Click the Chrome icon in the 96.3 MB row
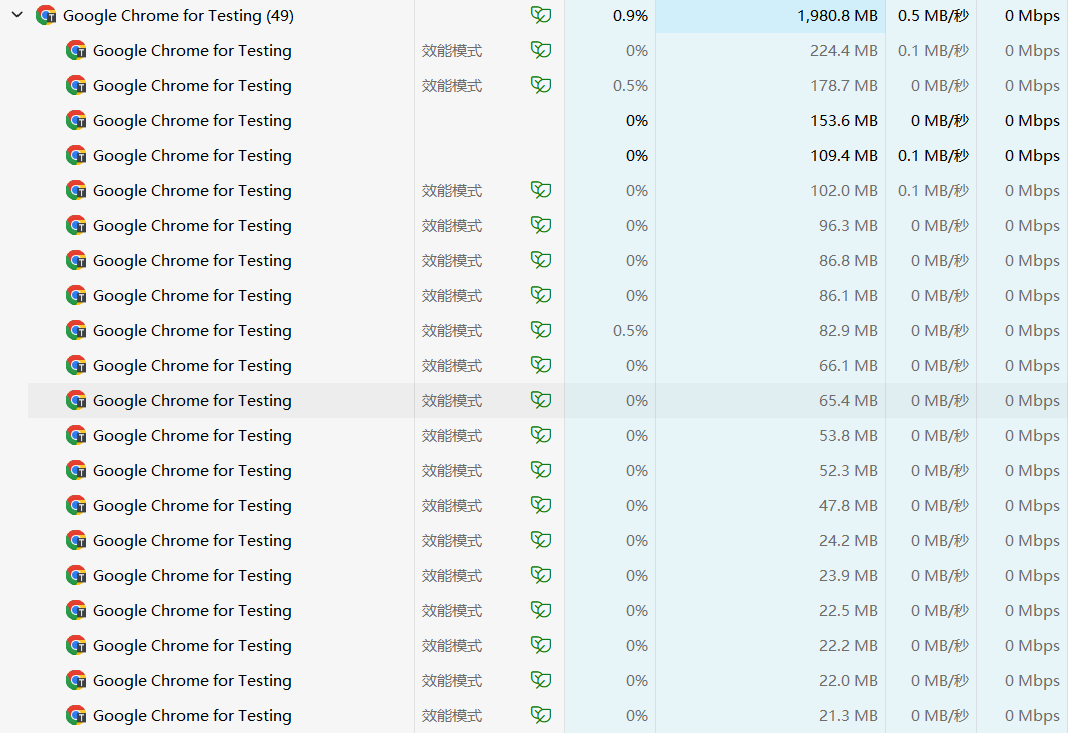The image size is (1091, 733). pyautogui.click(x=76, y=225)
